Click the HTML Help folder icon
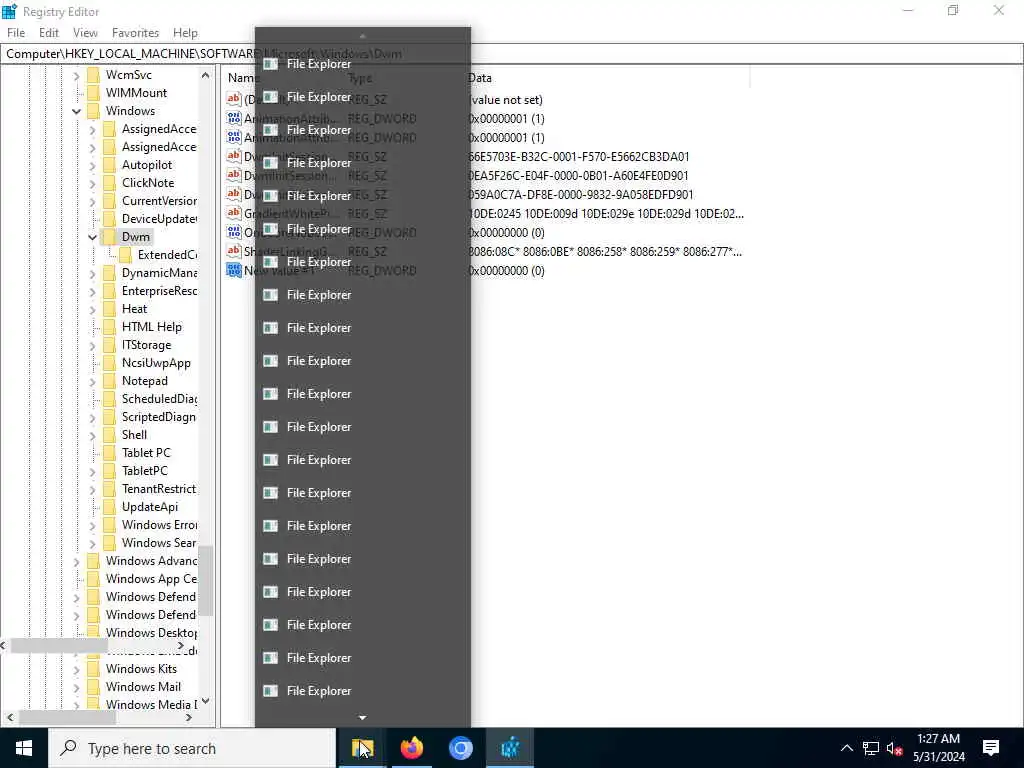This screenshot has width=1024, height=768. click(x=110, y=327)
